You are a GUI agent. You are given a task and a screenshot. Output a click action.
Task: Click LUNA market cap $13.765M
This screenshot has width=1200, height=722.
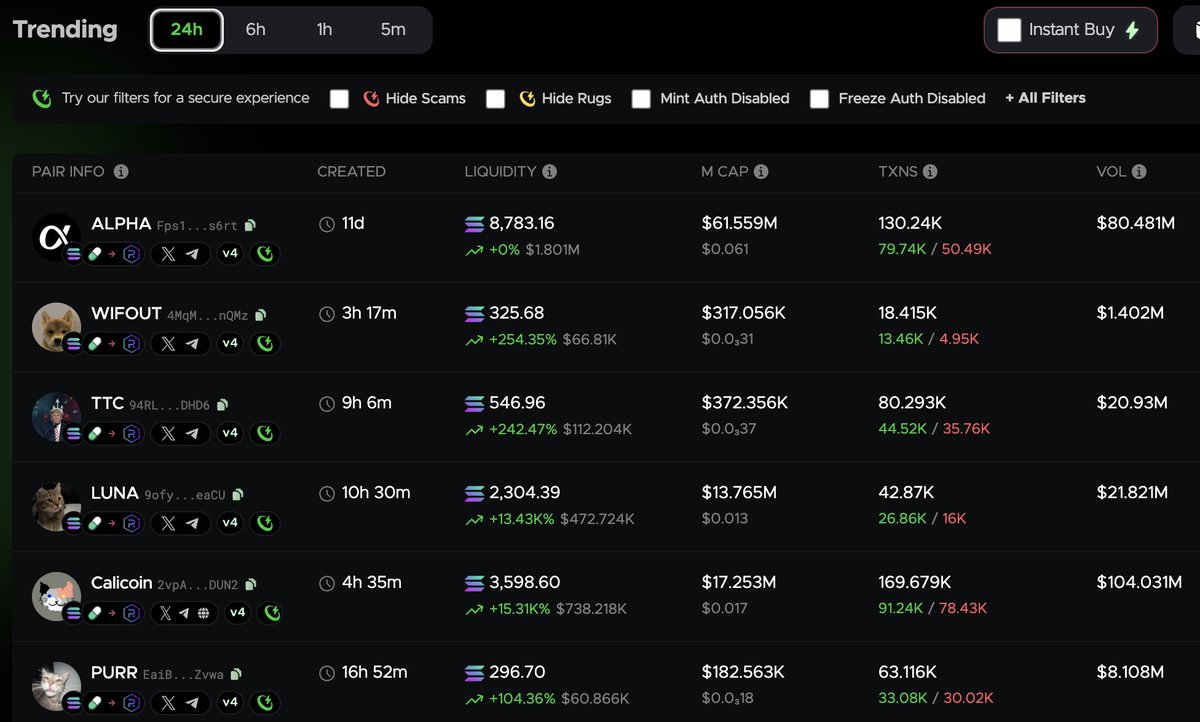[x=738, y=493]
